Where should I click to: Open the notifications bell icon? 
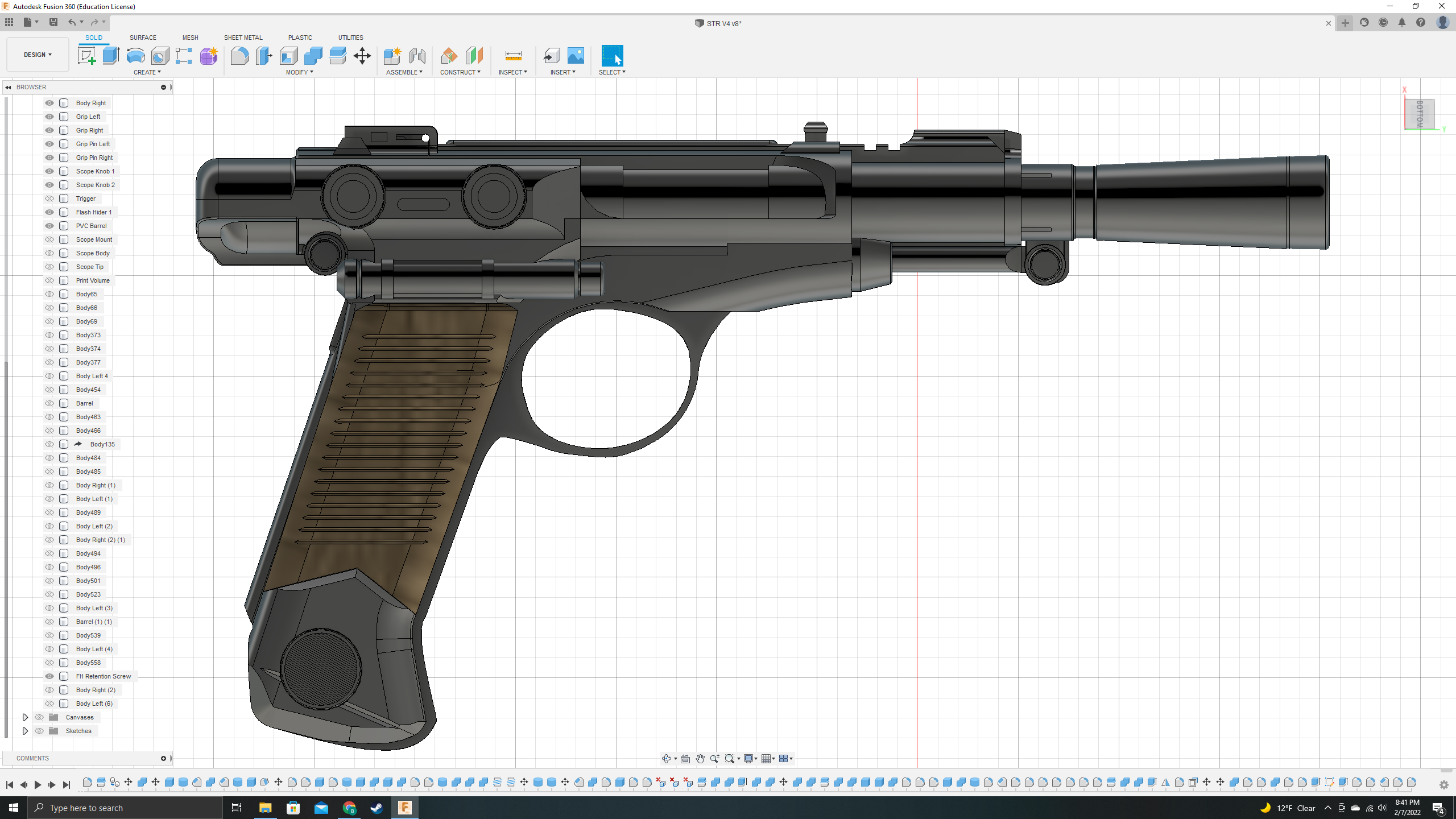pyautogui.click(x=1402, y=23)
